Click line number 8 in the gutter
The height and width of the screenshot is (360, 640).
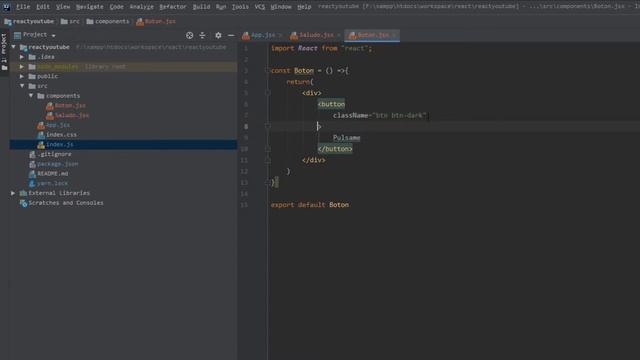(246, 127)
